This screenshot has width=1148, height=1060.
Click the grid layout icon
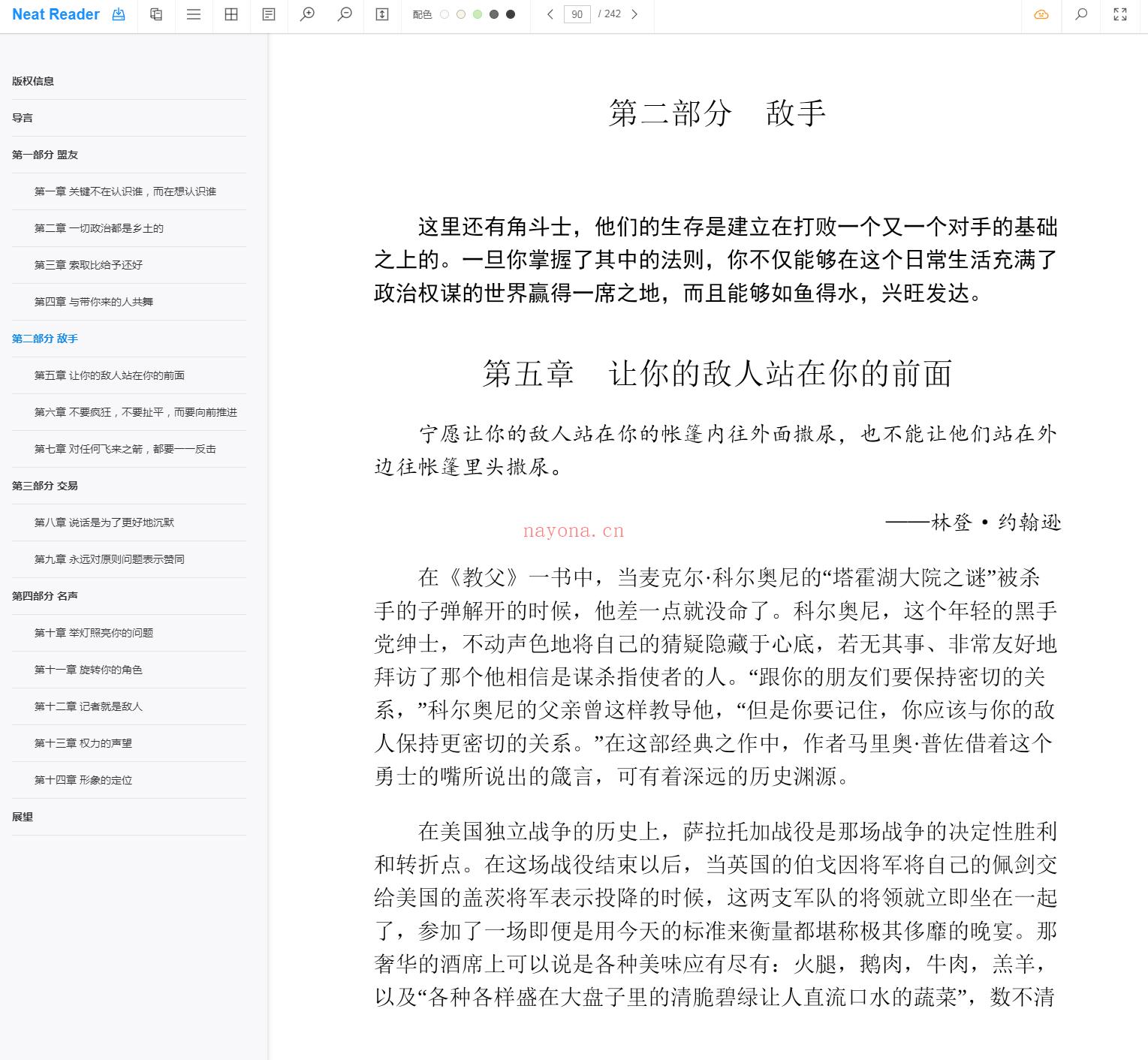(x=231, y=14)
